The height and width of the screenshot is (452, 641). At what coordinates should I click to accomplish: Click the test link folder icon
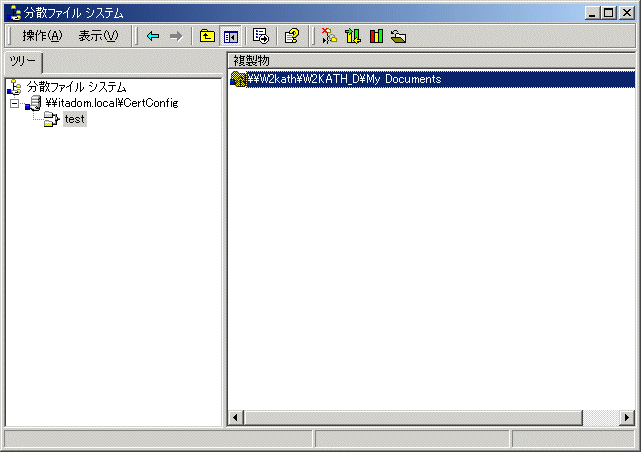[52, 119]
